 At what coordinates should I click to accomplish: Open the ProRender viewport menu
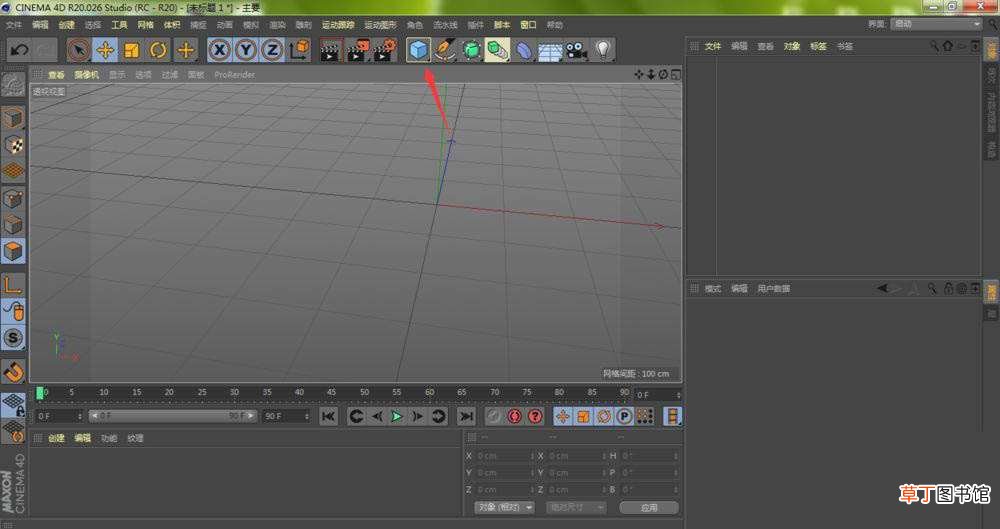tap(235, 75)
